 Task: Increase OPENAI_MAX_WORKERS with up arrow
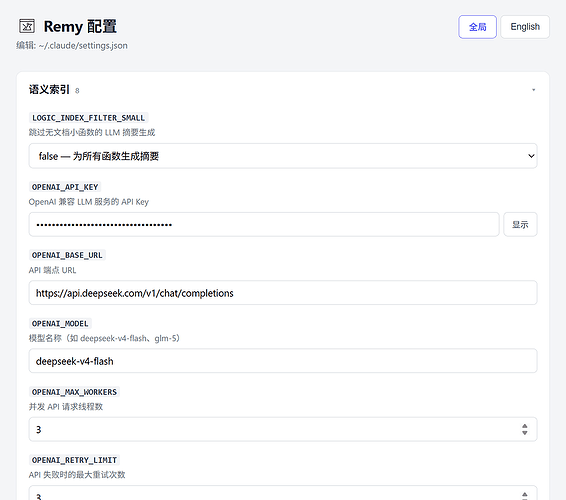pyautogui.click(x=524, y=426)
